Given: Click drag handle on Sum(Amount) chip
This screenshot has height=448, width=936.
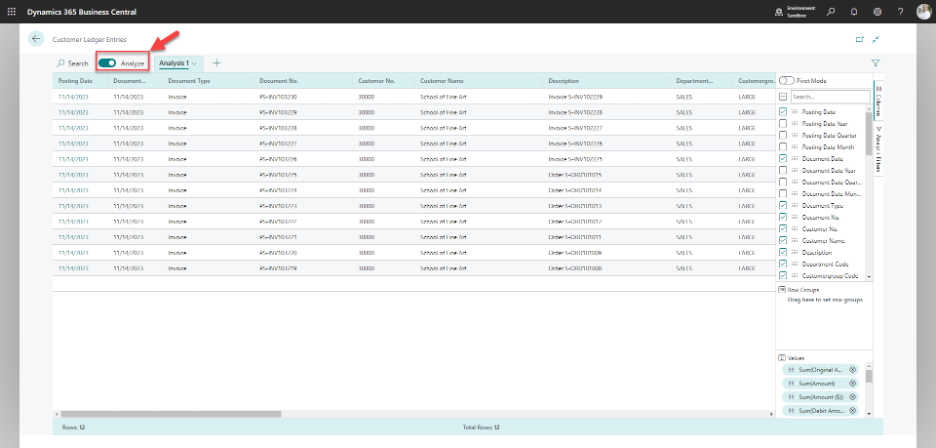Looking at the screenshot, I should coord(791,383).
